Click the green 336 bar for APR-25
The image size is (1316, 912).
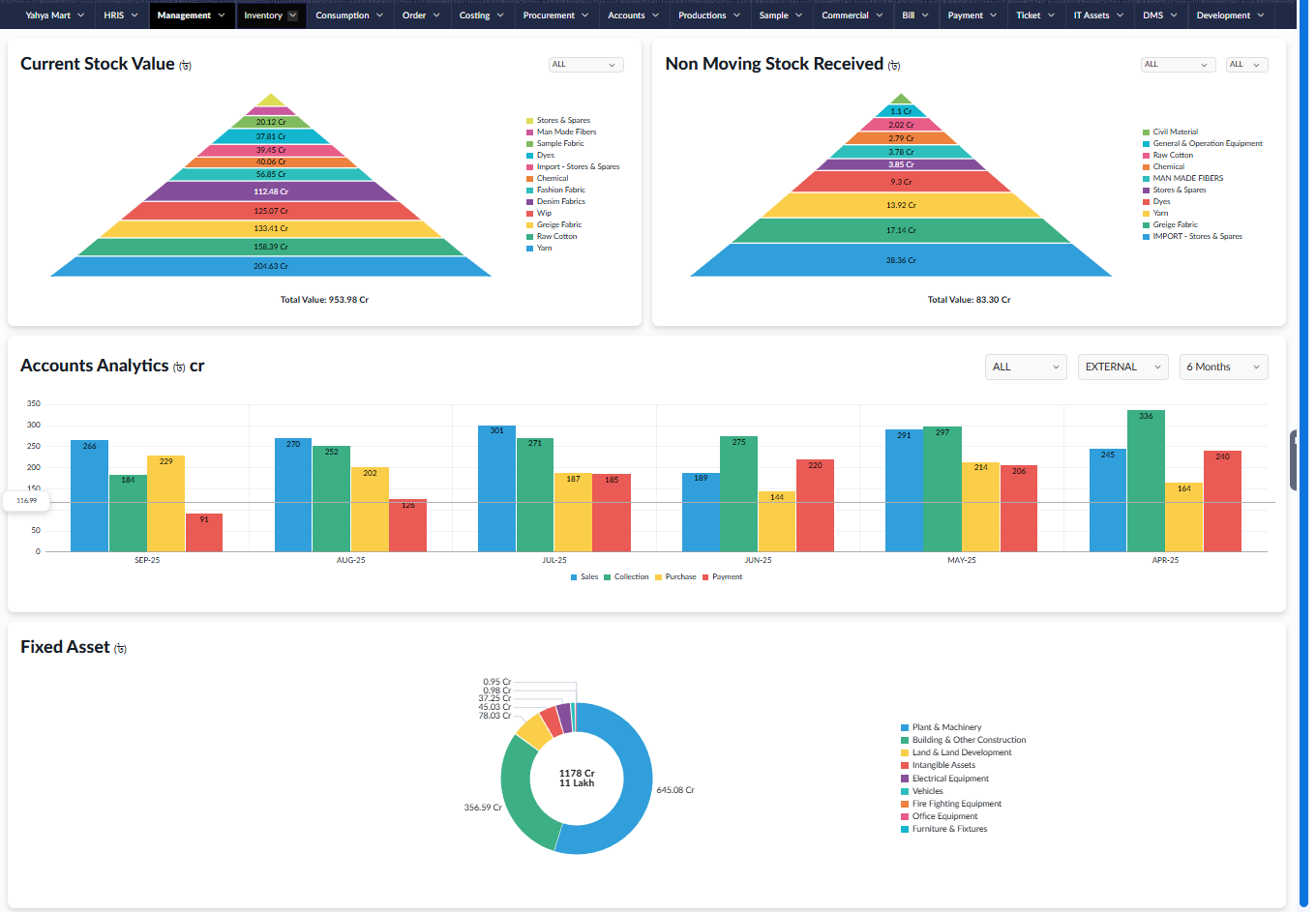coord(1146,481)
